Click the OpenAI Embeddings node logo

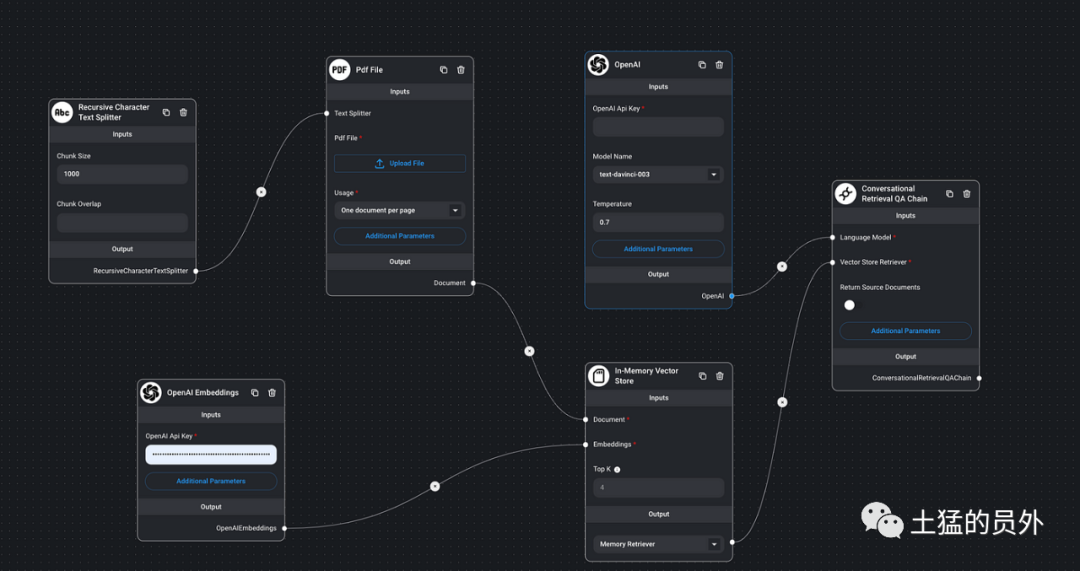[x=150, y=393]
